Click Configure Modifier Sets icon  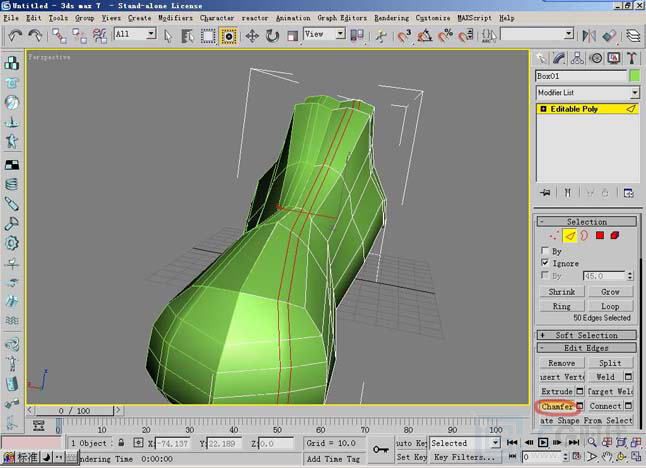pyautogui.click(x=628, y=193)
